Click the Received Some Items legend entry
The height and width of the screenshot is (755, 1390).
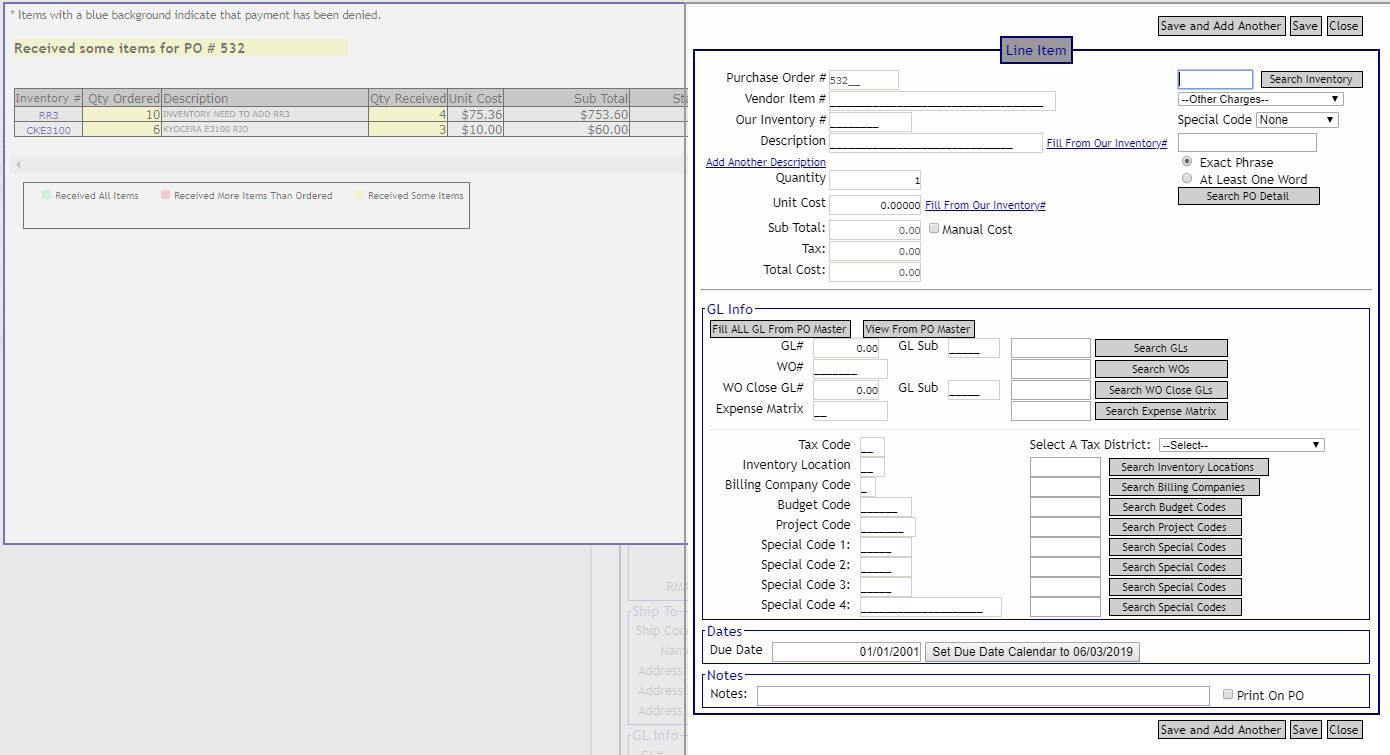tap(409, 196)
